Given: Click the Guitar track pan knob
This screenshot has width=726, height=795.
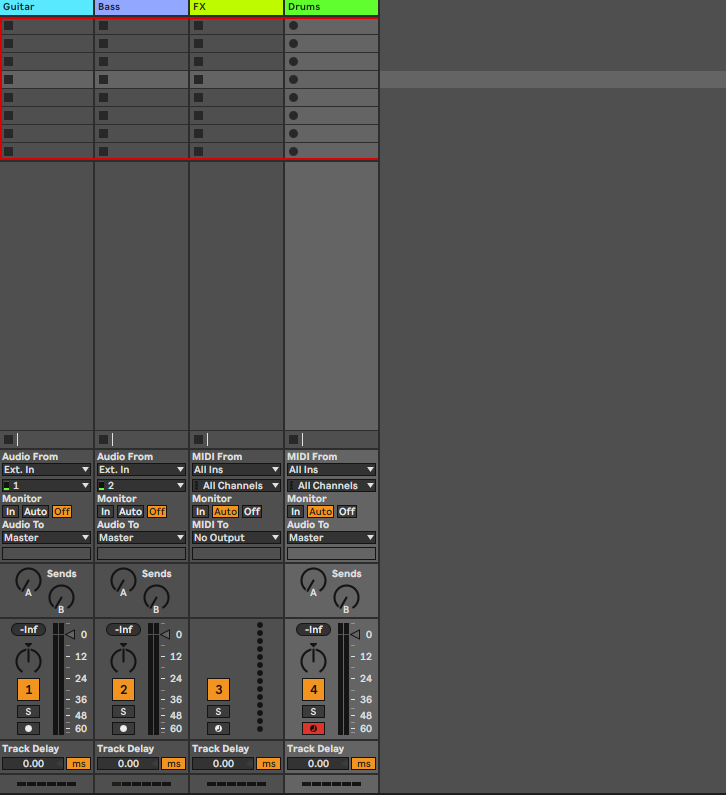Looking at the screenshot, I should (x=28, y=660).
